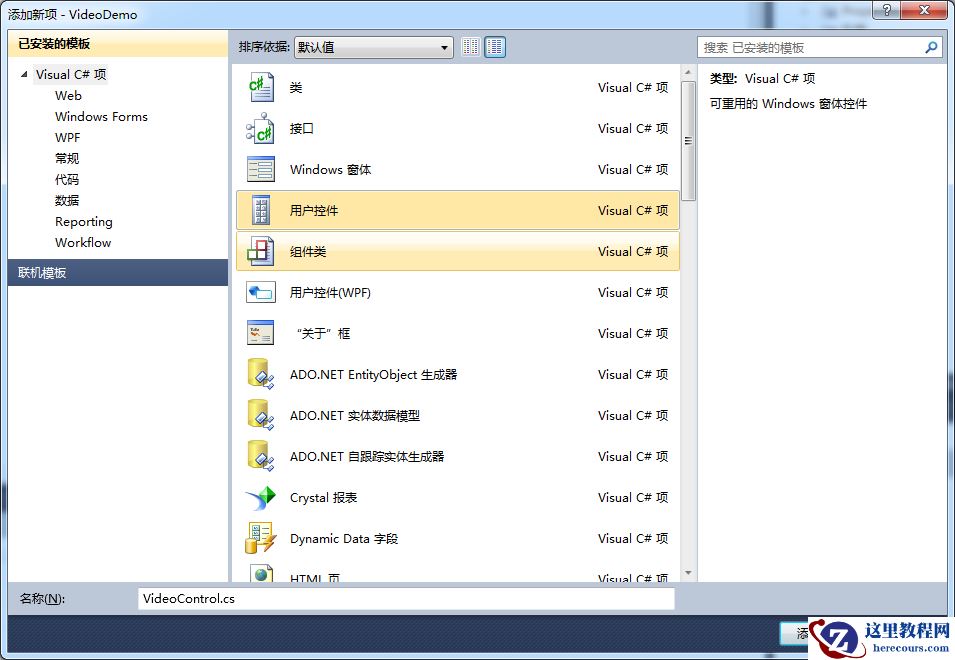Open the 联机模板 section
Screen dimensions: 955x660
pyautogui.click(x=118, y=273)
